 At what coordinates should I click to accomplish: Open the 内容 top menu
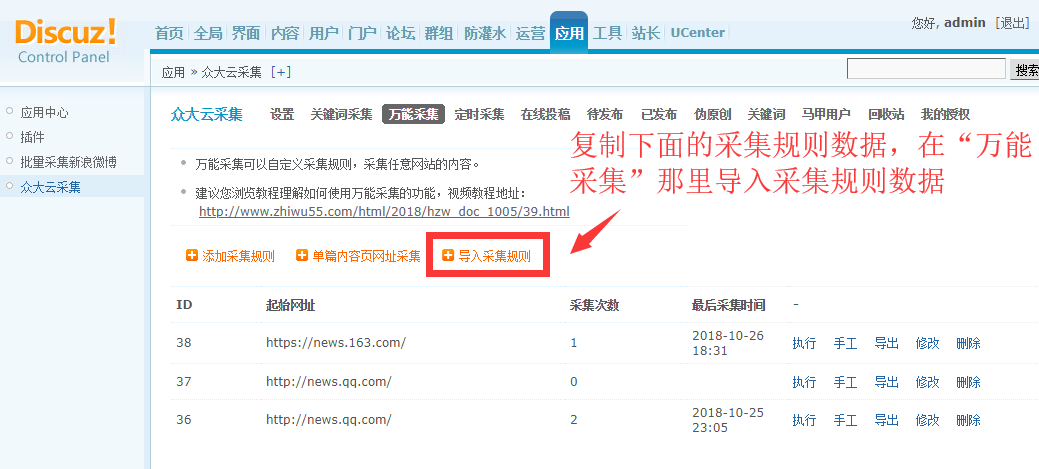tap(285, 33)
